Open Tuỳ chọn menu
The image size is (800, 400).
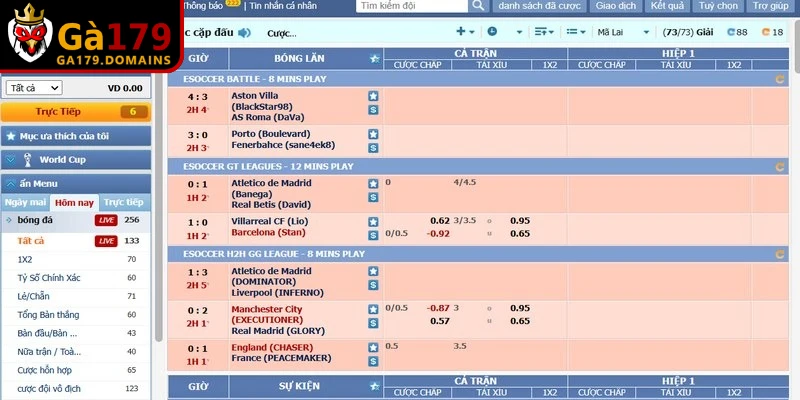pos(718,6)
